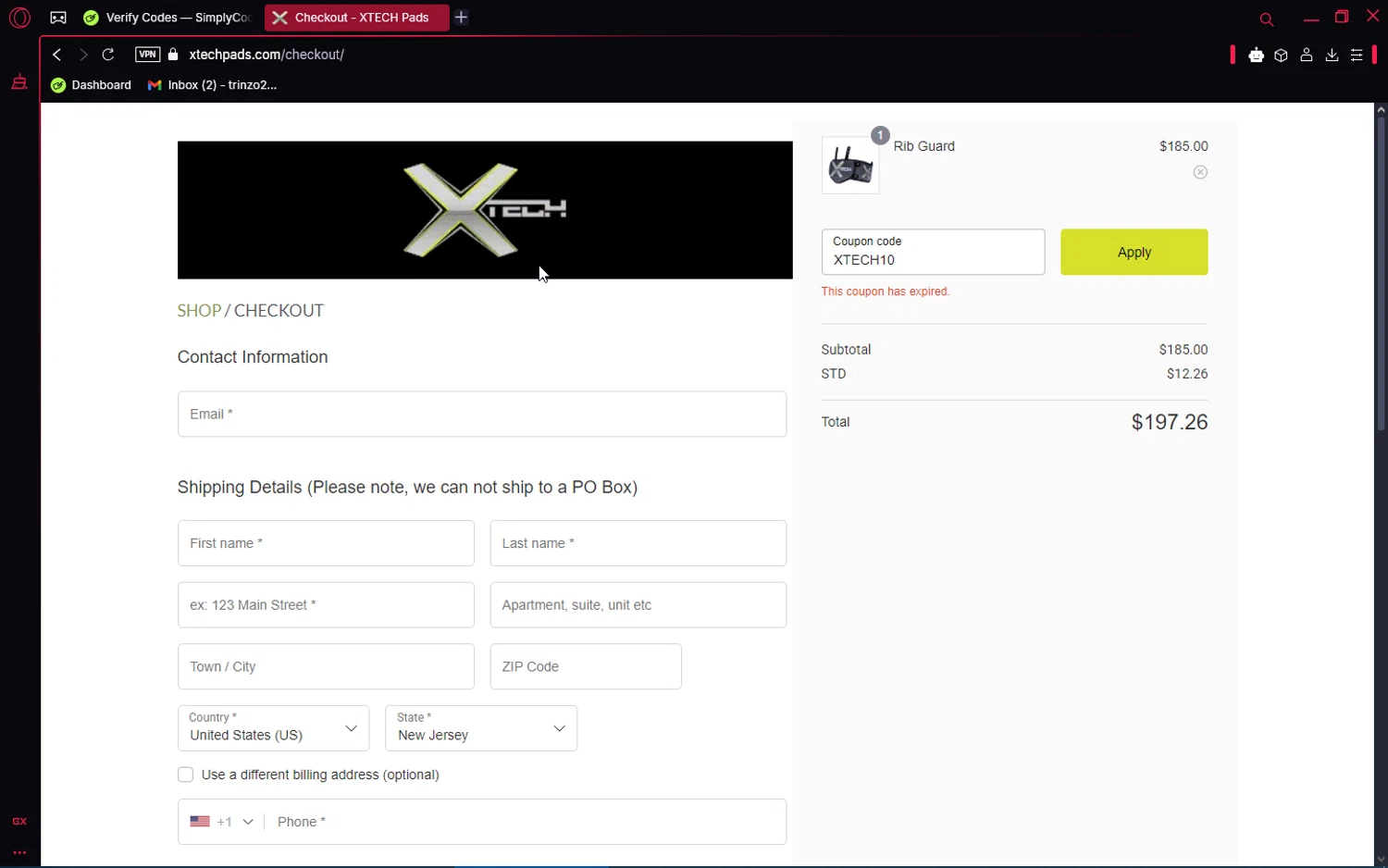Click the Rib Guard product thumbnail
Viewport: 1388px width, 868px height.
850,166
